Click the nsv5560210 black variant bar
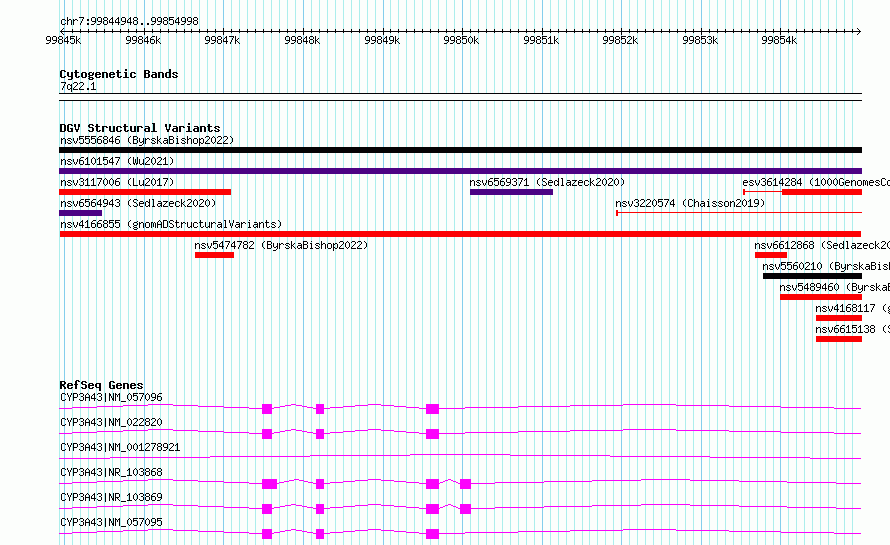 pos(812,276)
